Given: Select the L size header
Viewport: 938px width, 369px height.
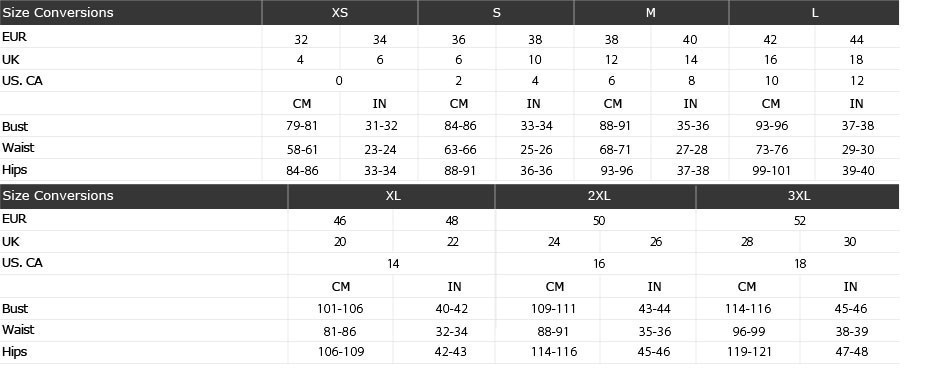Looking at the screenshot, I should pos(814,13).
